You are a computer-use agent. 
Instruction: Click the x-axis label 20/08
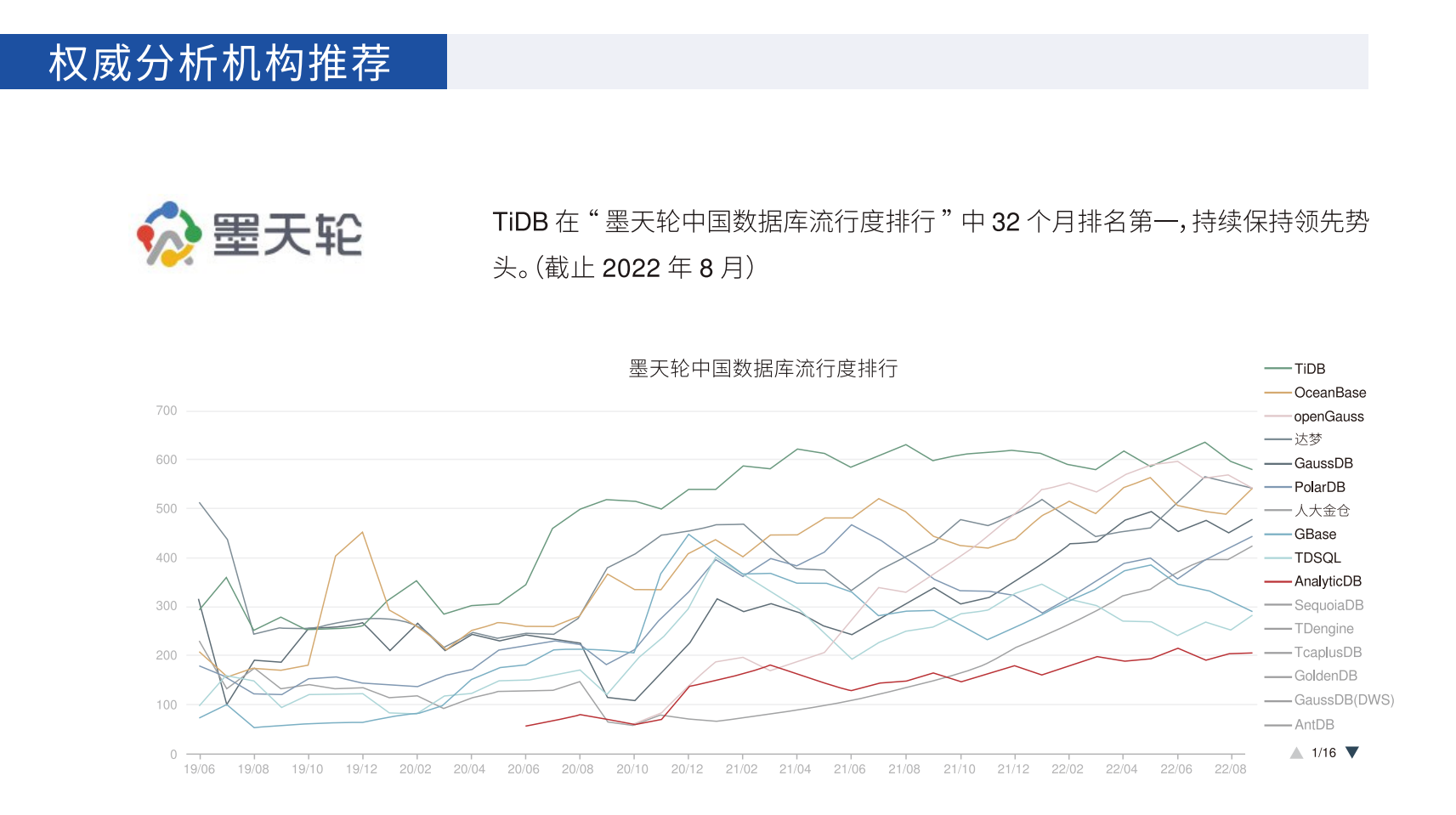click(x=578, y=769)
